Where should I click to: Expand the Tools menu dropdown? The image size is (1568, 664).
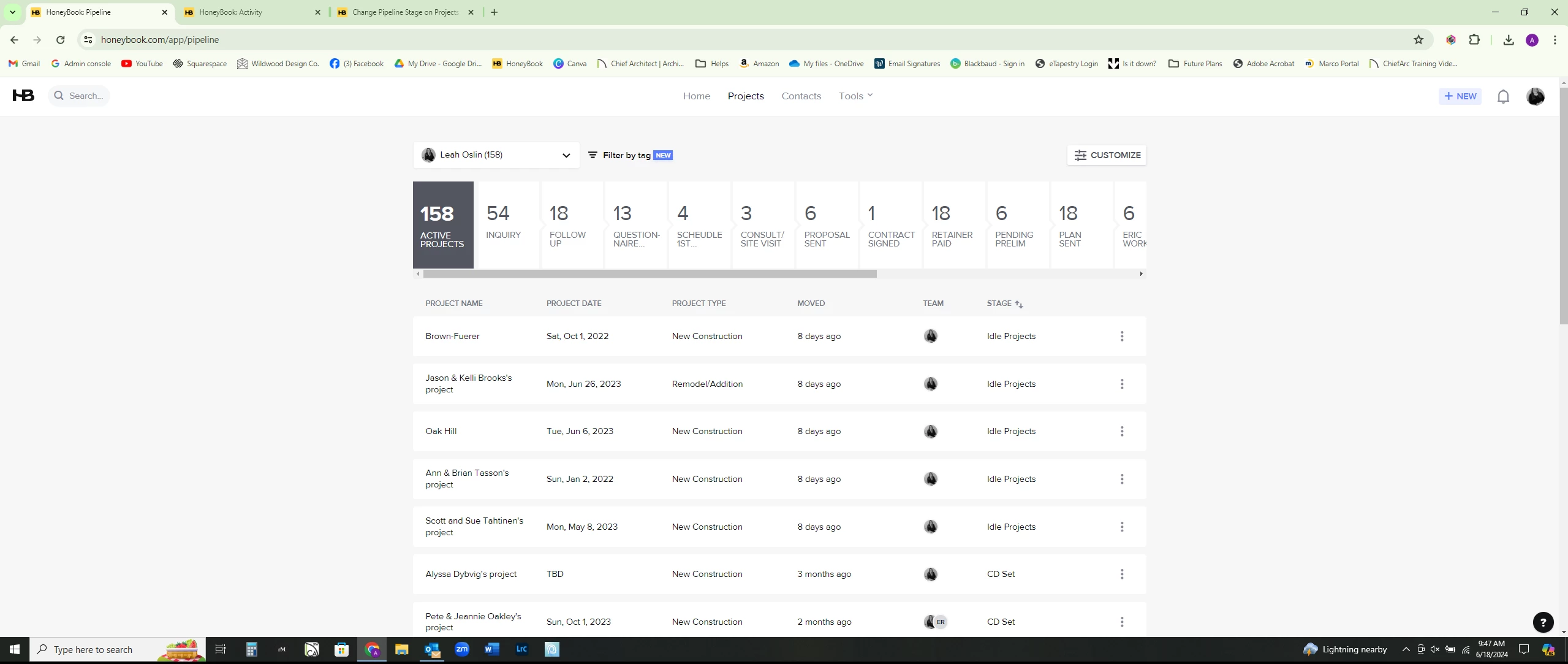point(855,96)
